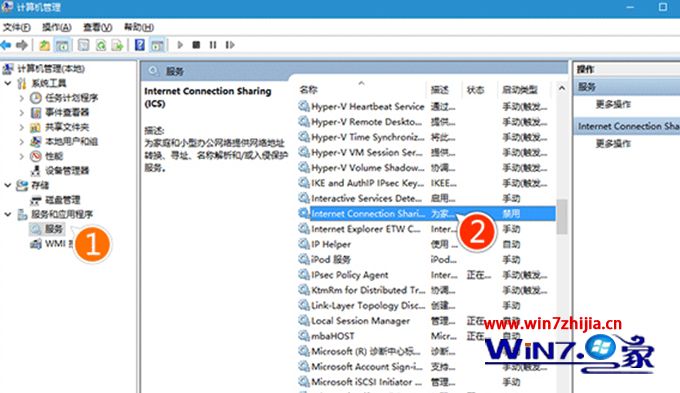Click the services list scrollbar thumb
The image size is (680, 393).
pyautogui.click(x=562, y=216)
